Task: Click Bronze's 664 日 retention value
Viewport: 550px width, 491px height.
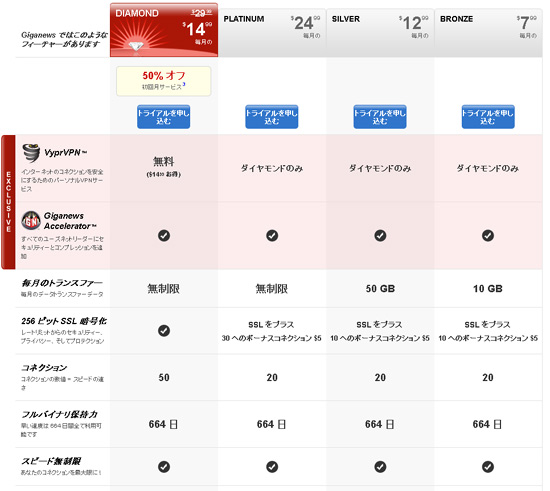Action: click(487, 424)
